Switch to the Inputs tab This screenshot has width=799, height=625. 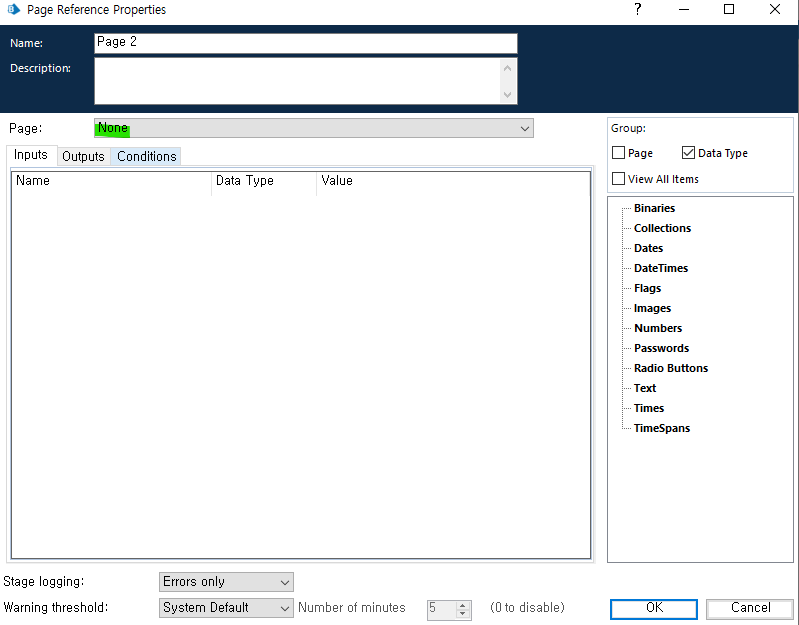pos(31,155)
